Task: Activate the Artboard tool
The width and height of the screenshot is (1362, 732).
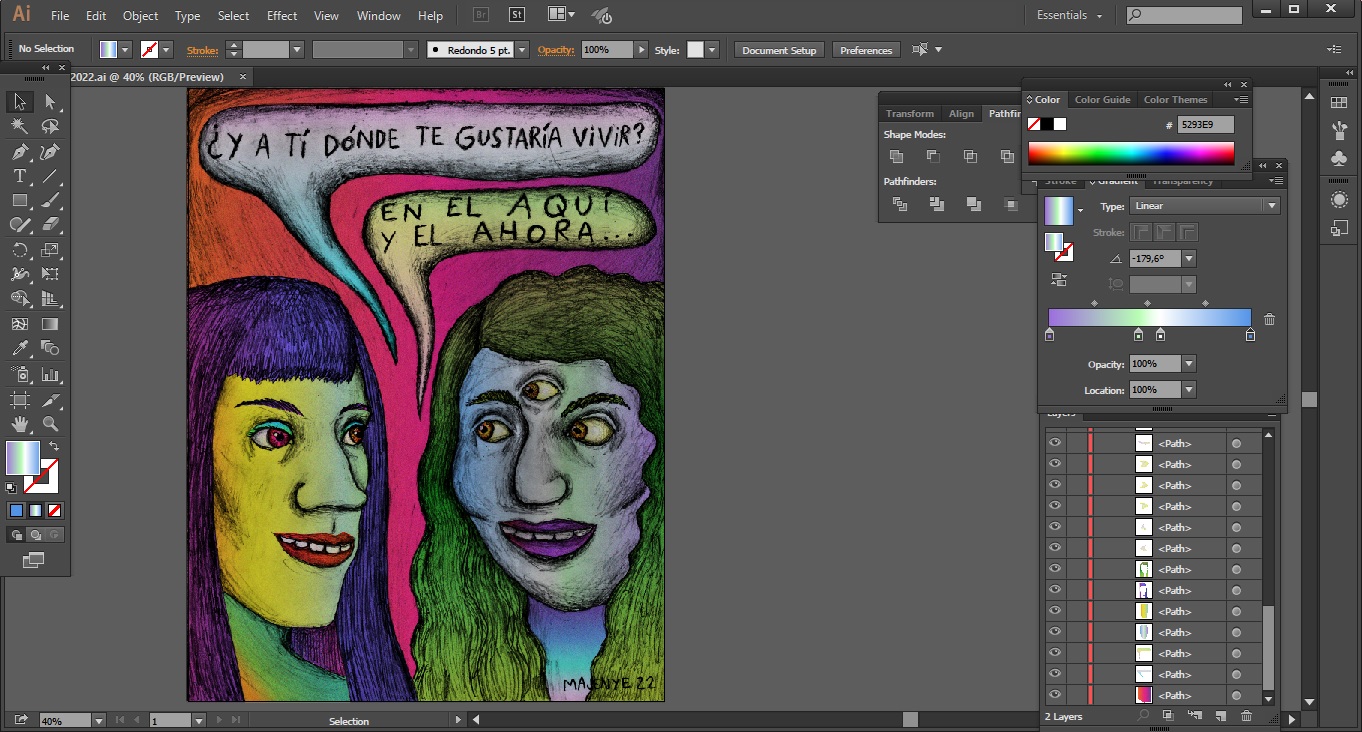Action: 20,400
